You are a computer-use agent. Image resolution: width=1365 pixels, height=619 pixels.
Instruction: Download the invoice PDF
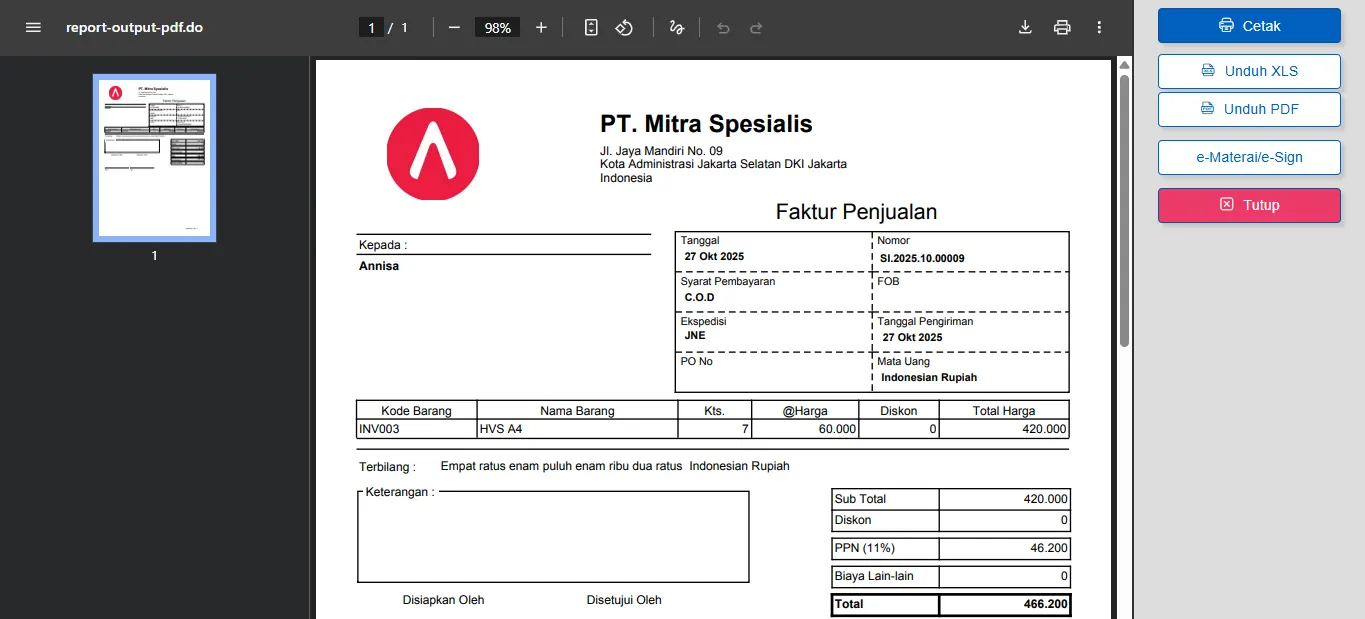[x=1024, y=27]
